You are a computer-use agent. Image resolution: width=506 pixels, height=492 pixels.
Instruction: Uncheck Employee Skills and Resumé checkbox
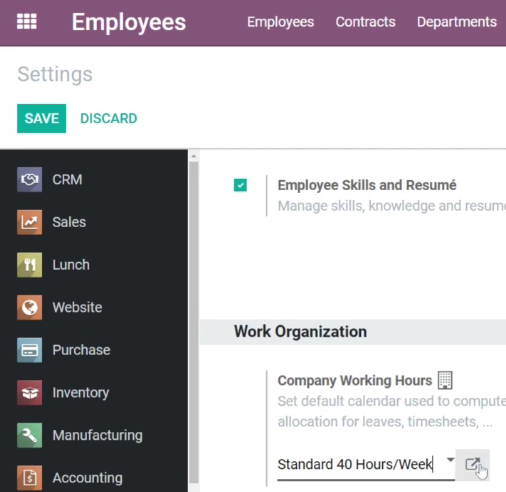coord(240,185)
